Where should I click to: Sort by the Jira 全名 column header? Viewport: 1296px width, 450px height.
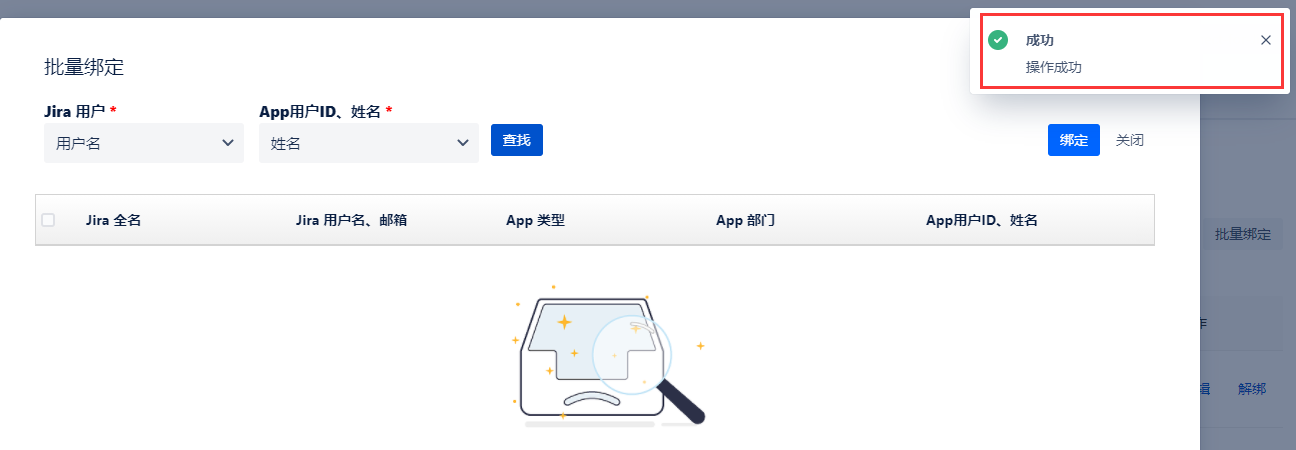coord(114,220)
